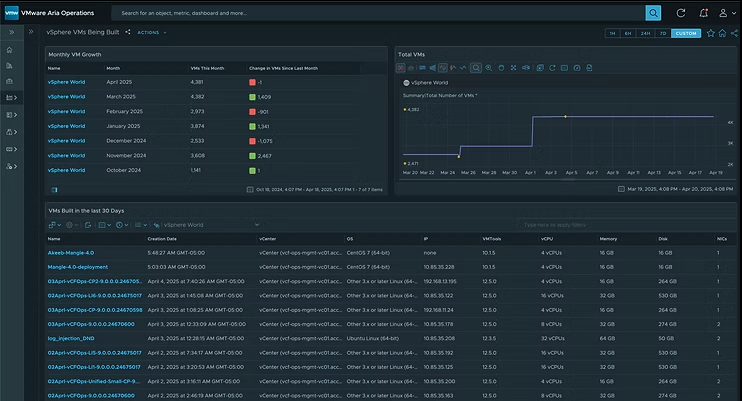Open the second sidebar icon below Home

coord(9,66)
